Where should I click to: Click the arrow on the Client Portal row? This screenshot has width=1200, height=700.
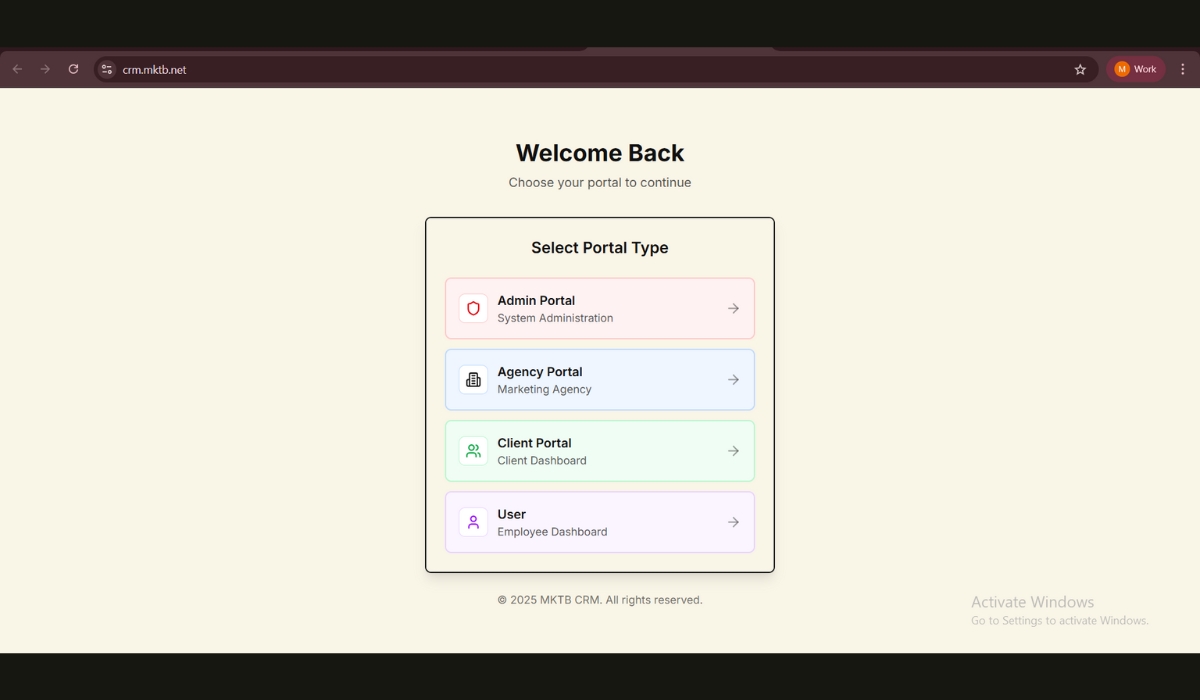[733, 451]
